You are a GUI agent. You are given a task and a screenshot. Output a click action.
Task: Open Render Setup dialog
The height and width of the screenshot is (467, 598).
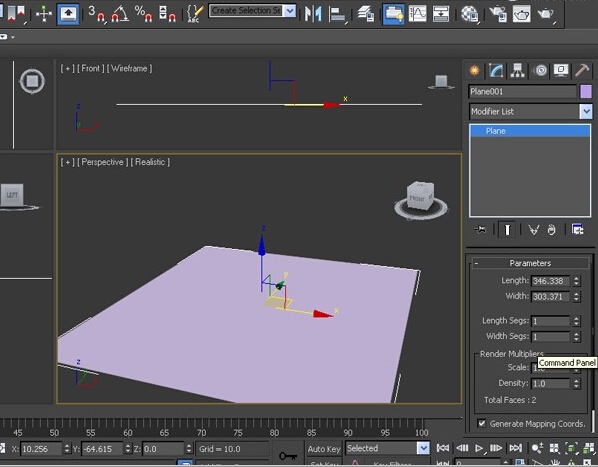498,14
